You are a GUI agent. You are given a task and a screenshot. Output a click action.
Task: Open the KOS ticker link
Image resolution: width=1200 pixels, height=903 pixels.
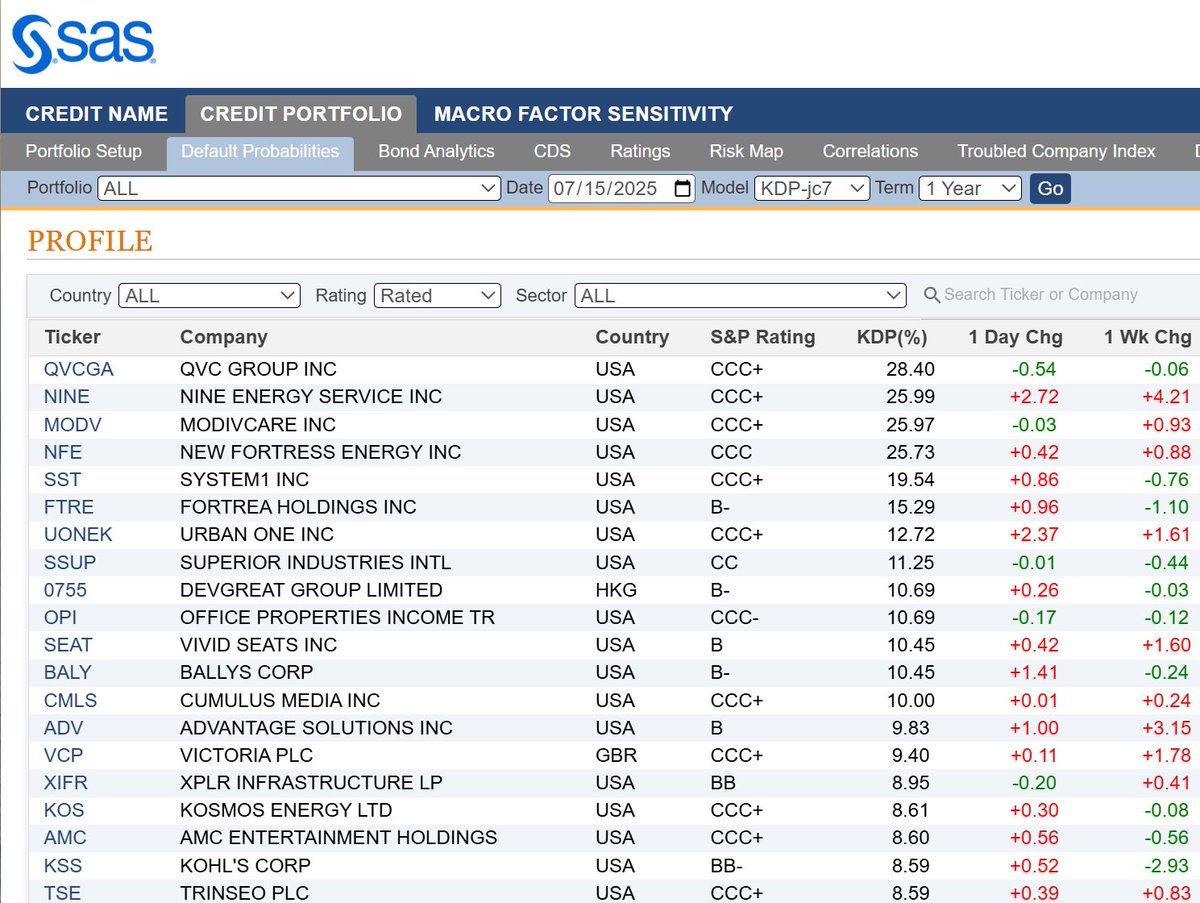64,810
